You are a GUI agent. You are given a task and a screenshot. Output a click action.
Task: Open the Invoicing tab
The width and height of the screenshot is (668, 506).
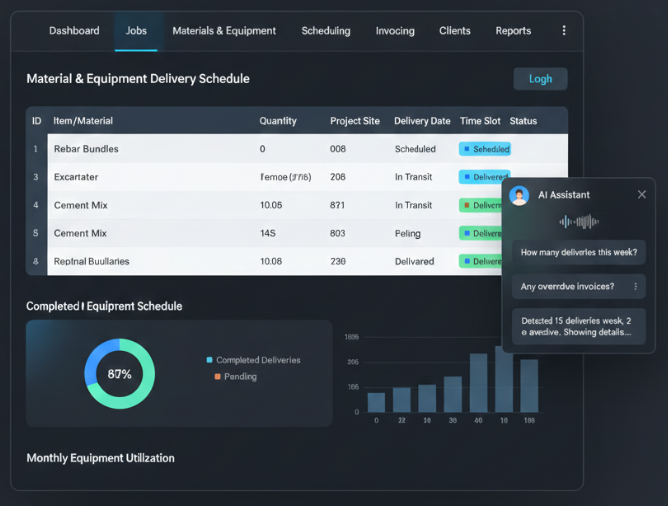[395, 31]
